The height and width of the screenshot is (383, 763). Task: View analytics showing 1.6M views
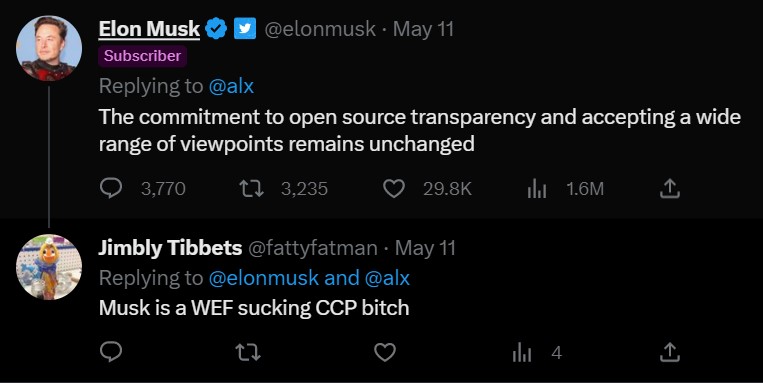pos(537,189)
